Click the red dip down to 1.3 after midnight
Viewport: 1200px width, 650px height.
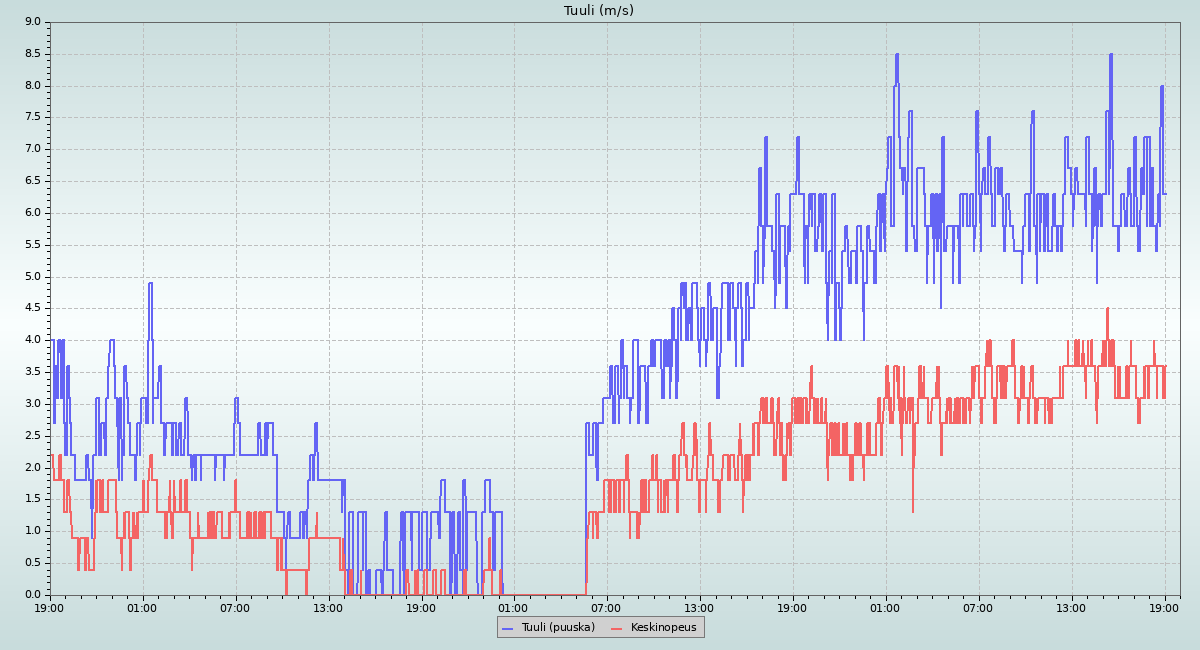(913, 510)
